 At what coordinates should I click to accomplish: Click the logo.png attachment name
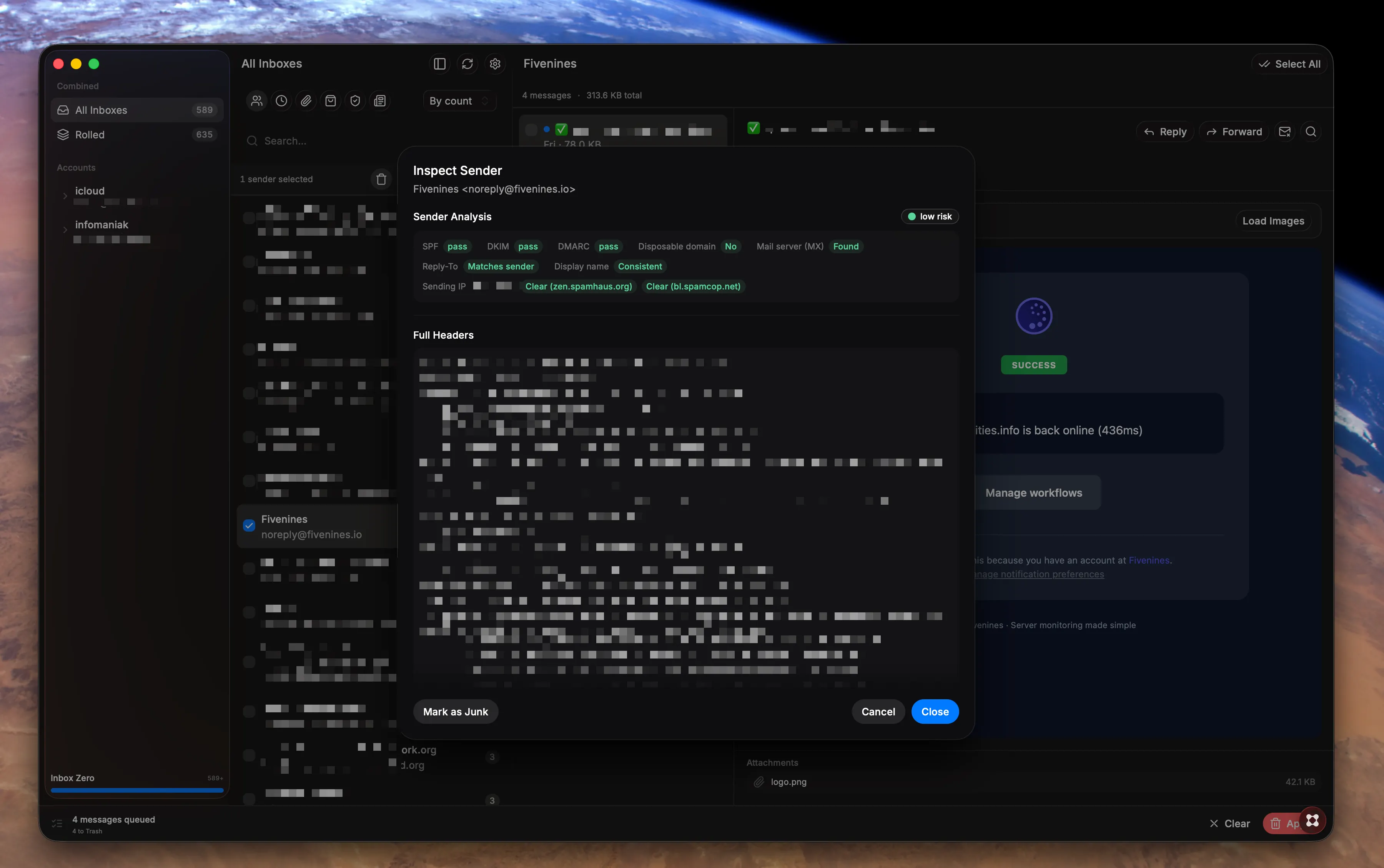point(789,782)
